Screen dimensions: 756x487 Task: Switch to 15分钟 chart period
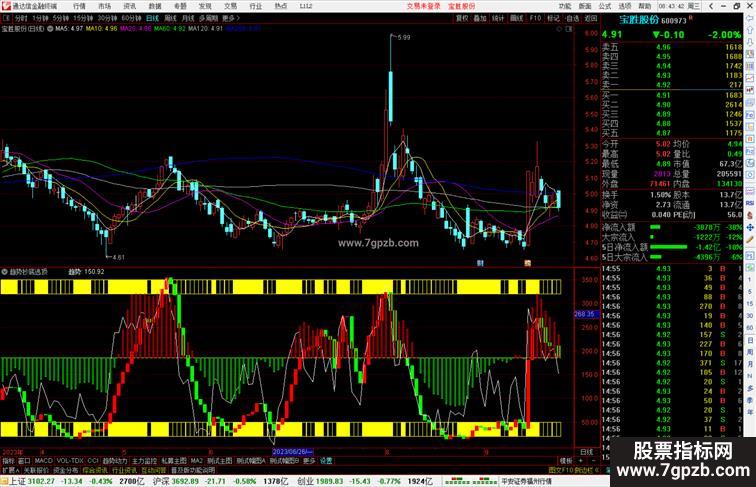click(83, 18)
